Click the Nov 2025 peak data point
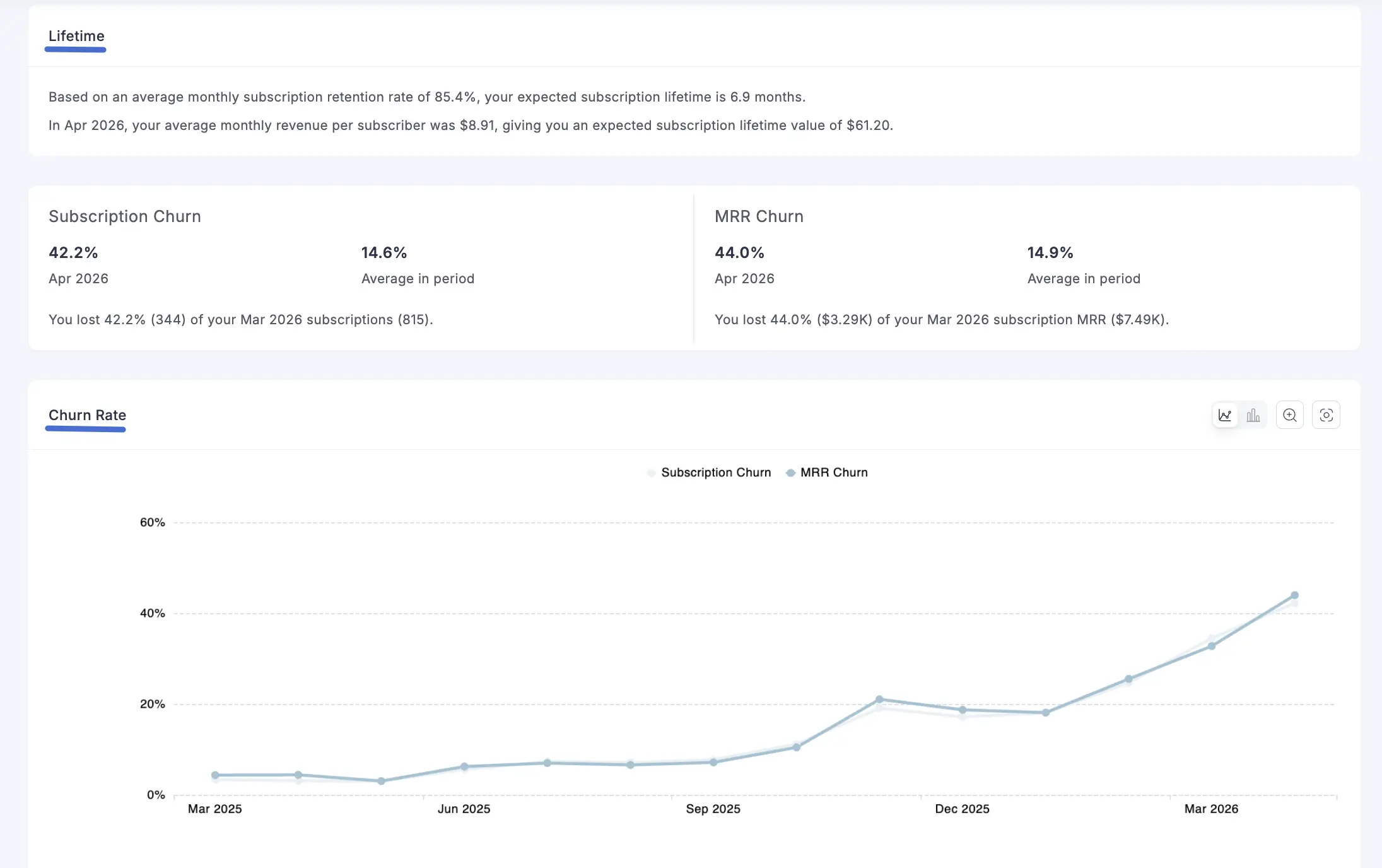The image size is (1382, 868). point(879,700)
